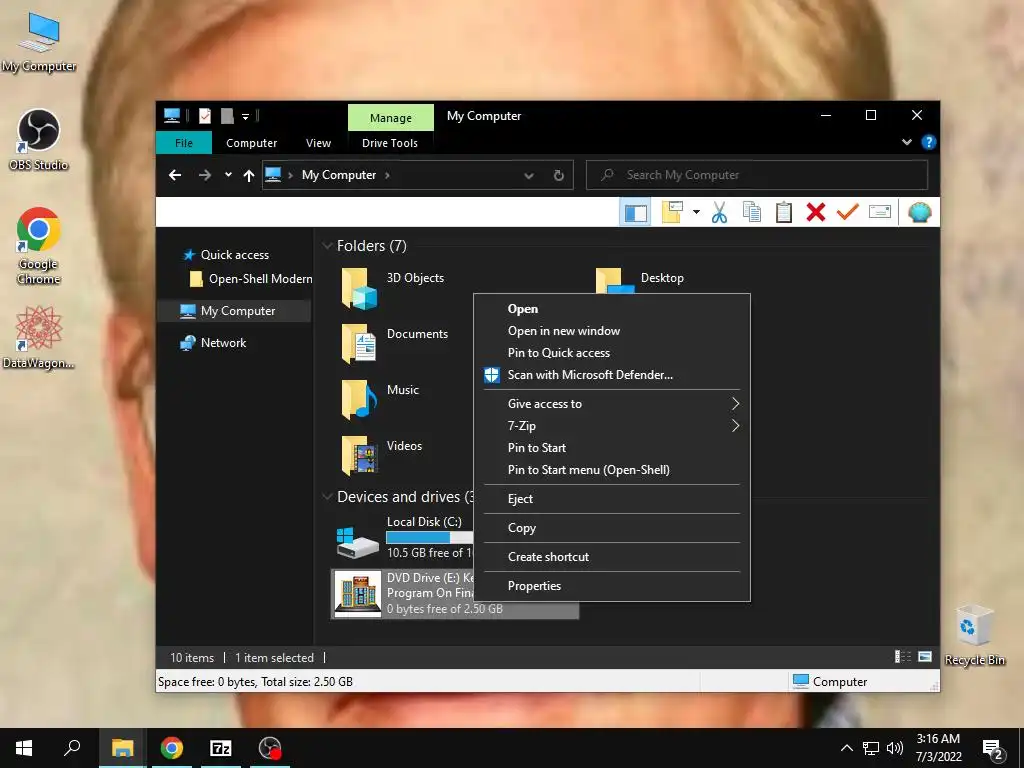Open Classic Explorer settings shell icon
This screenshot has width=1024, height=768.
[x=920, y=212]
